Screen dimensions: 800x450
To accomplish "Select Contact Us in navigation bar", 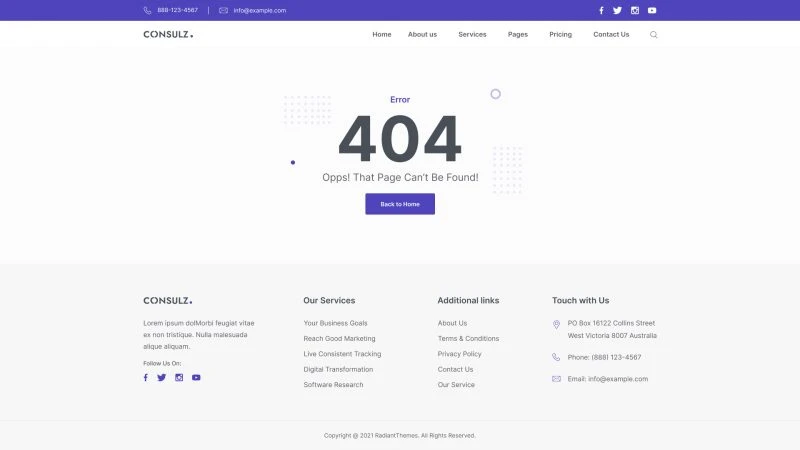I will pyautogui.click(x=611, y=35).
